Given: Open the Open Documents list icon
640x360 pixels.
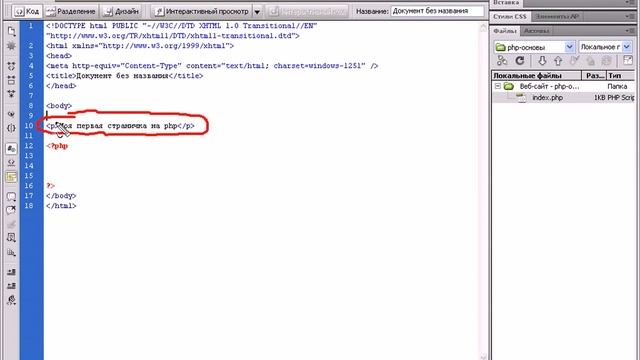Looking at the screenshot, I should (11, 32).
